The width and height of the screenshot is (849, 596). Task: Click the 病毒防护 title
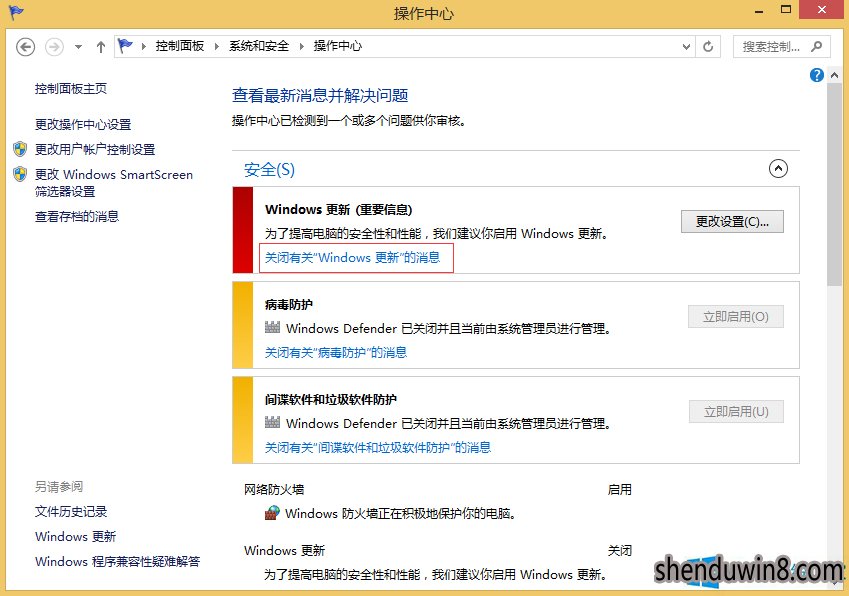289,305
